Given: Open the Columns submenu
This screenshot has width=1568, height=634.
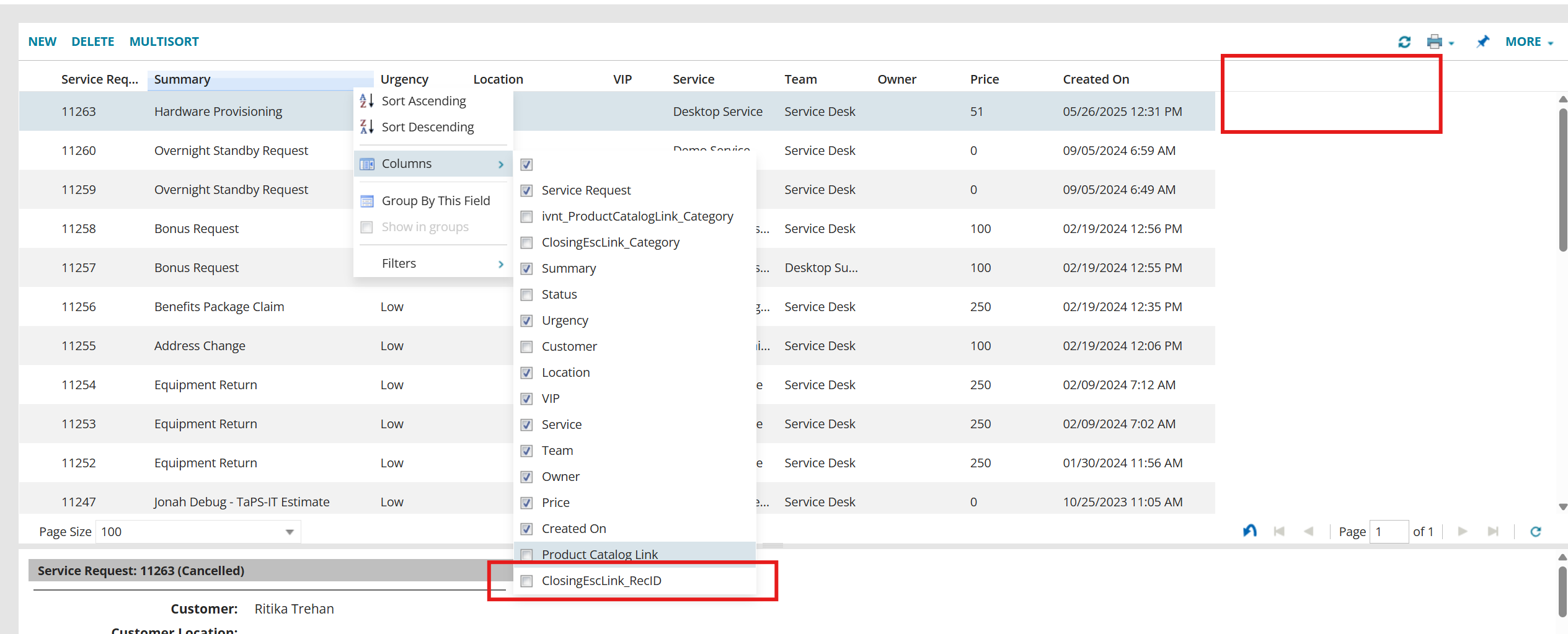Looking at the screenshot, I should point(406,163).
